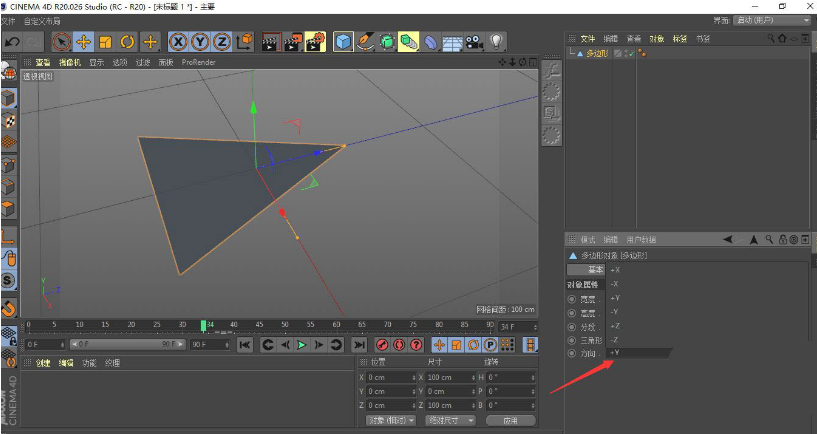Open the 绝对尺寸 size dropdown
817x434 pixels.
(448, 420)
